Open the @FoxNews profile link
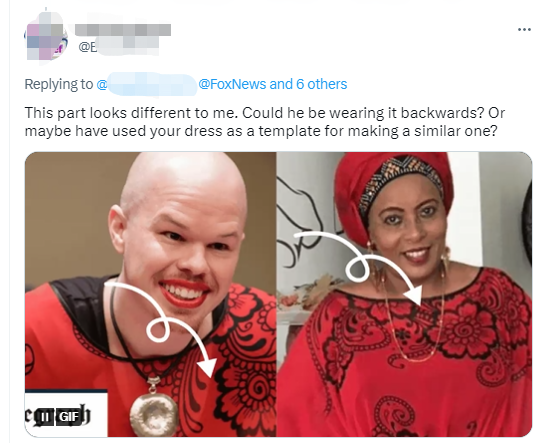This screenshot has width=544, height=443. tap(232, 84)
